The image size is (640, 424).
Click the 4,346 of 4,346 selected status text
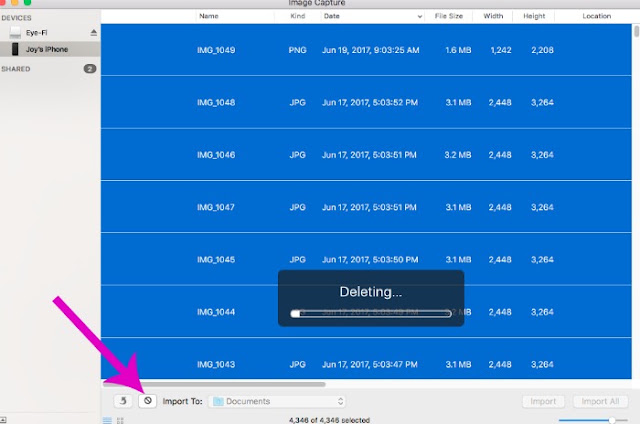pos(329,420)
